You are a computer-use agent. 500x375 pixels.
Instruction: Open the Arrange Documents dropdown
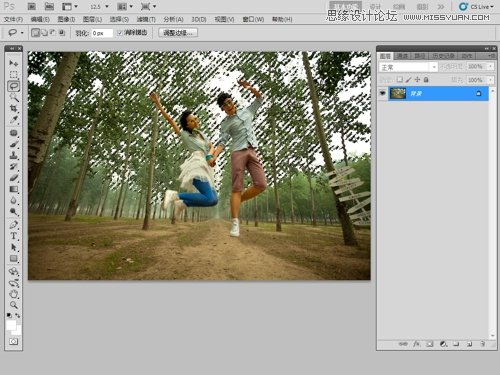(125, 6)
